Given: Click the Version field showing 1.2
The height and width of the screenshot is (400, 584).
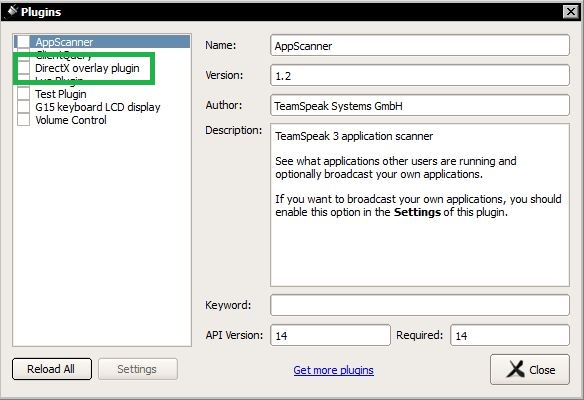Looking at the screenshot, I should click(420, 75).
